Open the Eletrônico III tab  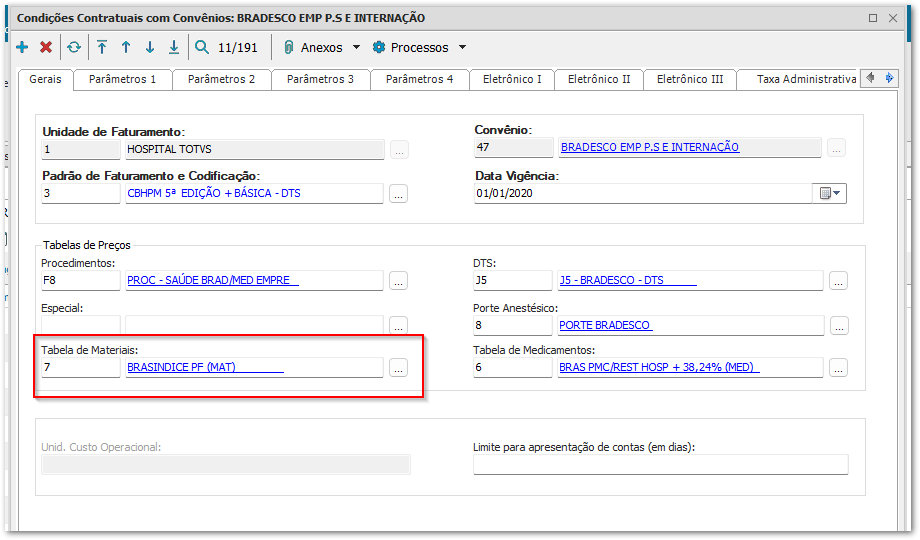point(690,79)
